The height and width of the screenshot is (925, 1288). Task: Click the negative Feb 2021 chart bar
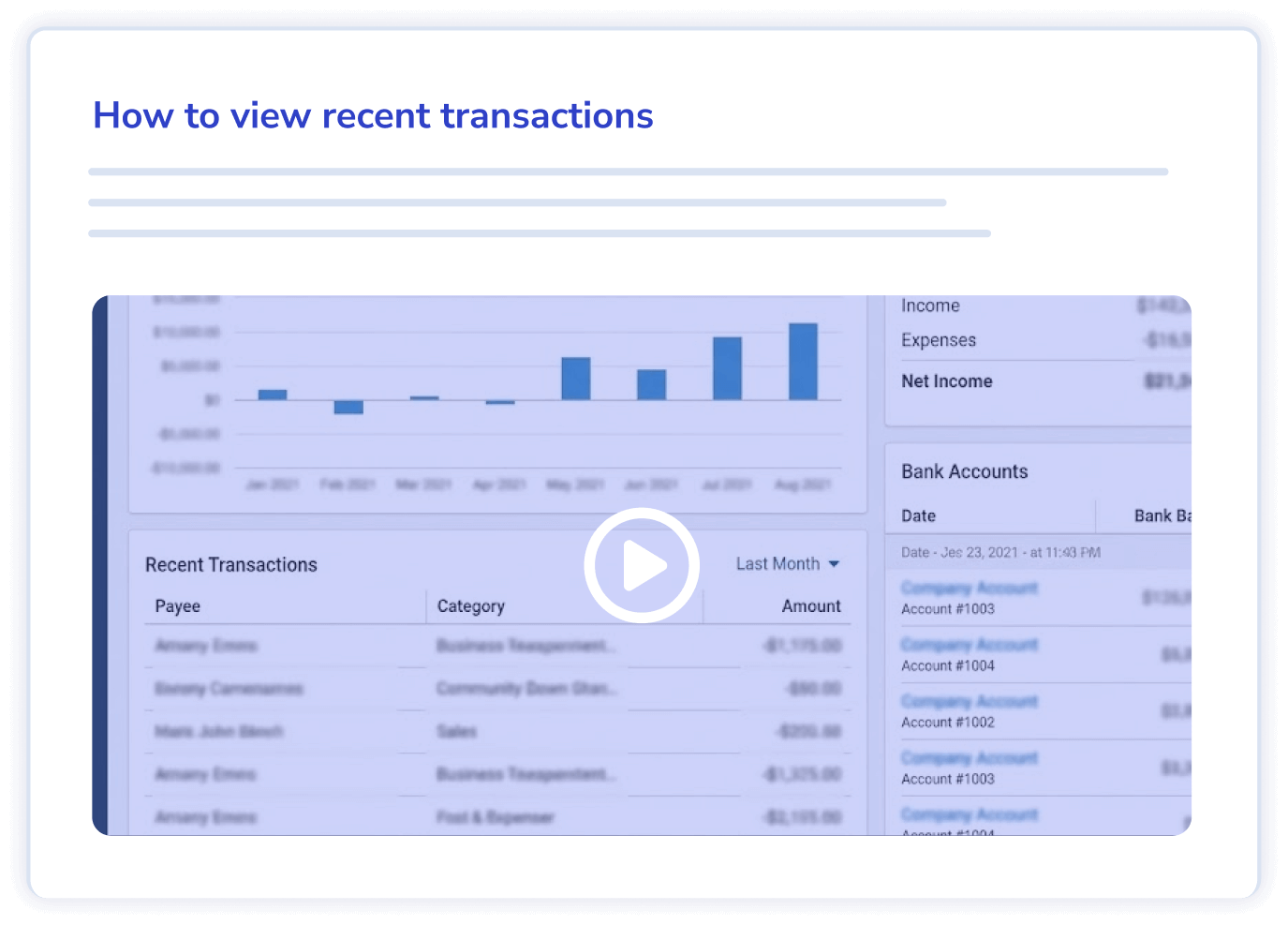point(348,407)
